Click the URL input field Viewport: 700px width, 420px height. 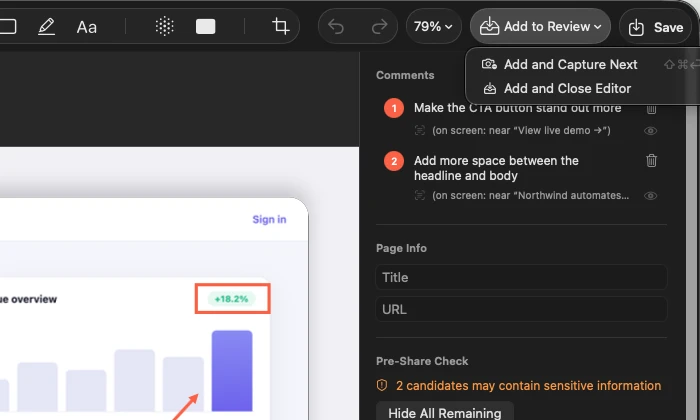[x=521, y=309]
